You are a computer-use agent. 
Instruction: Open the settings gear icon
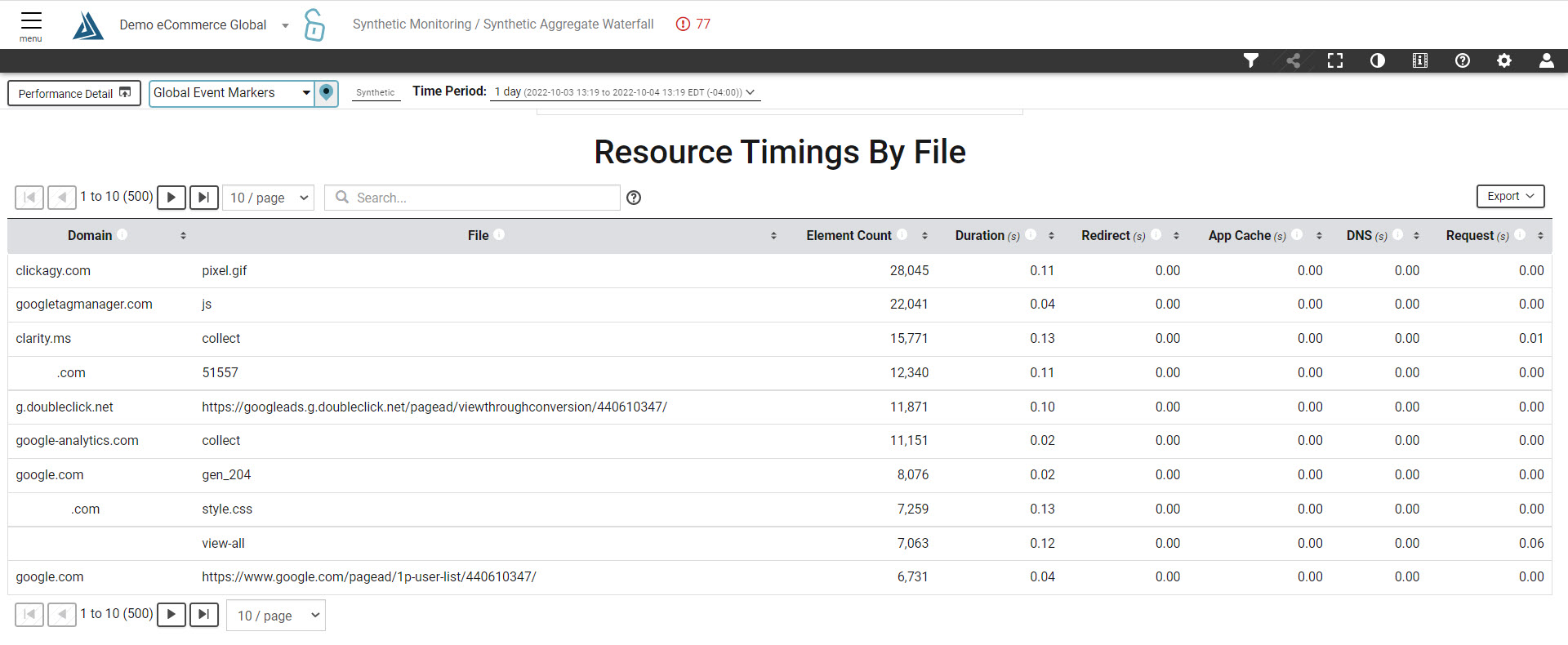(1504, 60)
